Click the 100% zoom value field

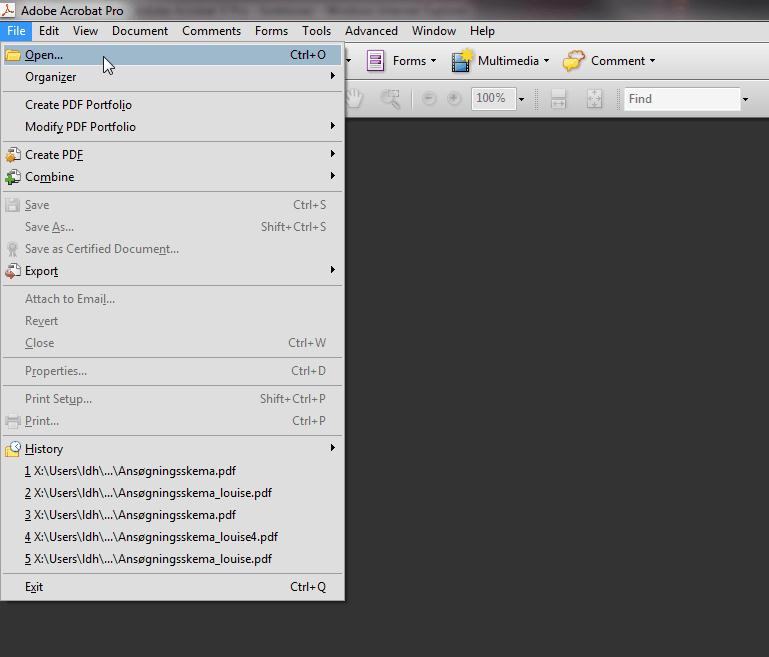pyautogui.click(x=493, y=99)
